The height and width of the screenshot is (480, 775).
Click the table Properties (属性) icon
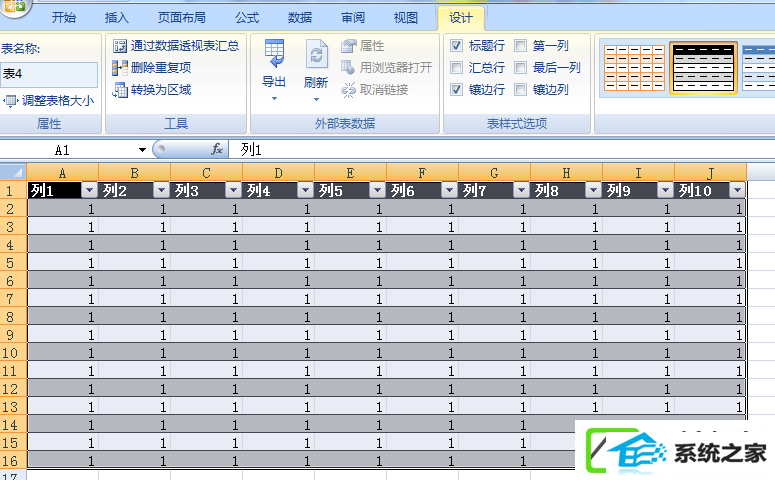click(x=348, y=46)
